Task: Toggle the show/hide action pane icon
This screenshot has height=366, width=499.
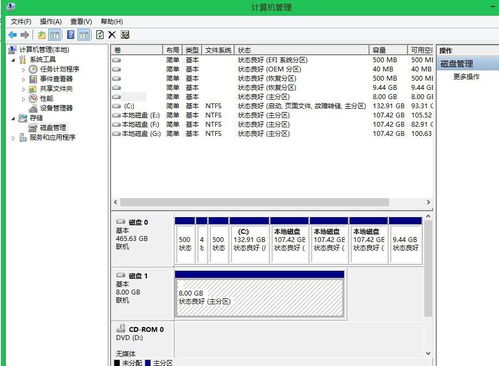Action: click(84, 35)
